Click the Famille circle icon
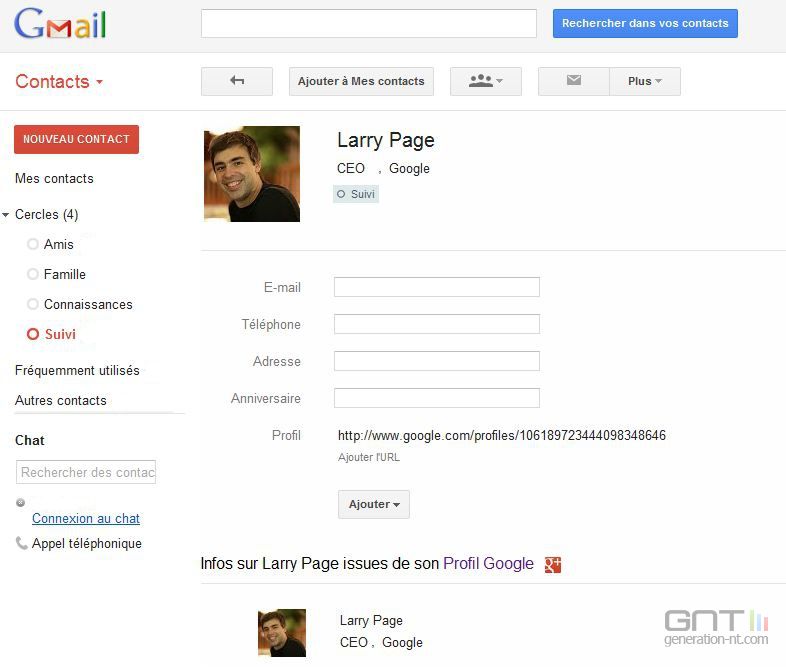This screenshot has width=786, height=668. pos(33,274)
